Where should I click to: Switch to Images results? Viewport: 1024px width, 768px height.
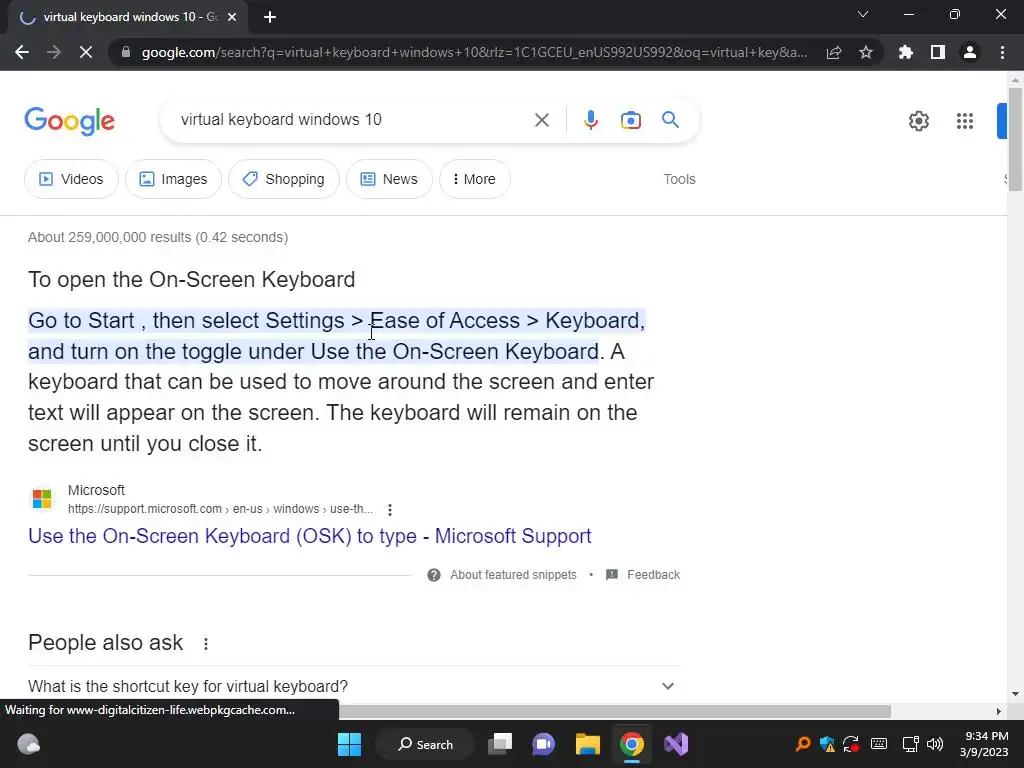tap(173, 179)
